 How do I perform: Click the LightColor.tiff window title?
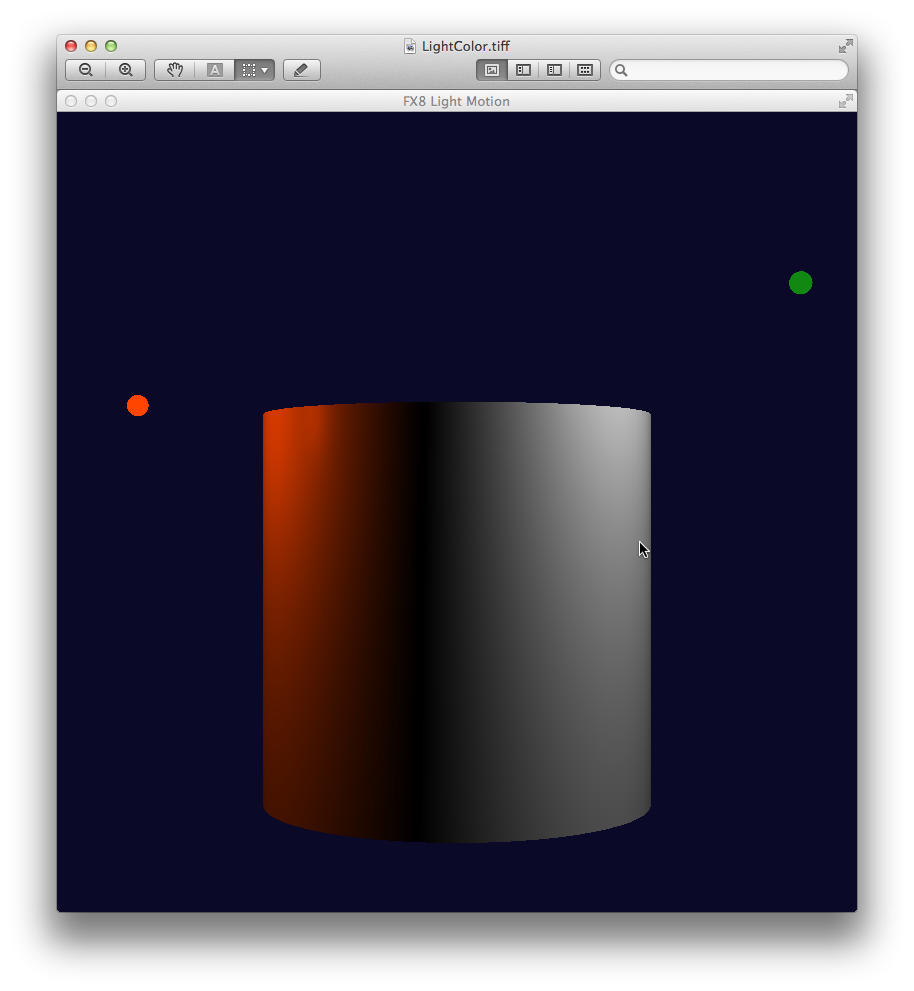click(x=466, y=46)
